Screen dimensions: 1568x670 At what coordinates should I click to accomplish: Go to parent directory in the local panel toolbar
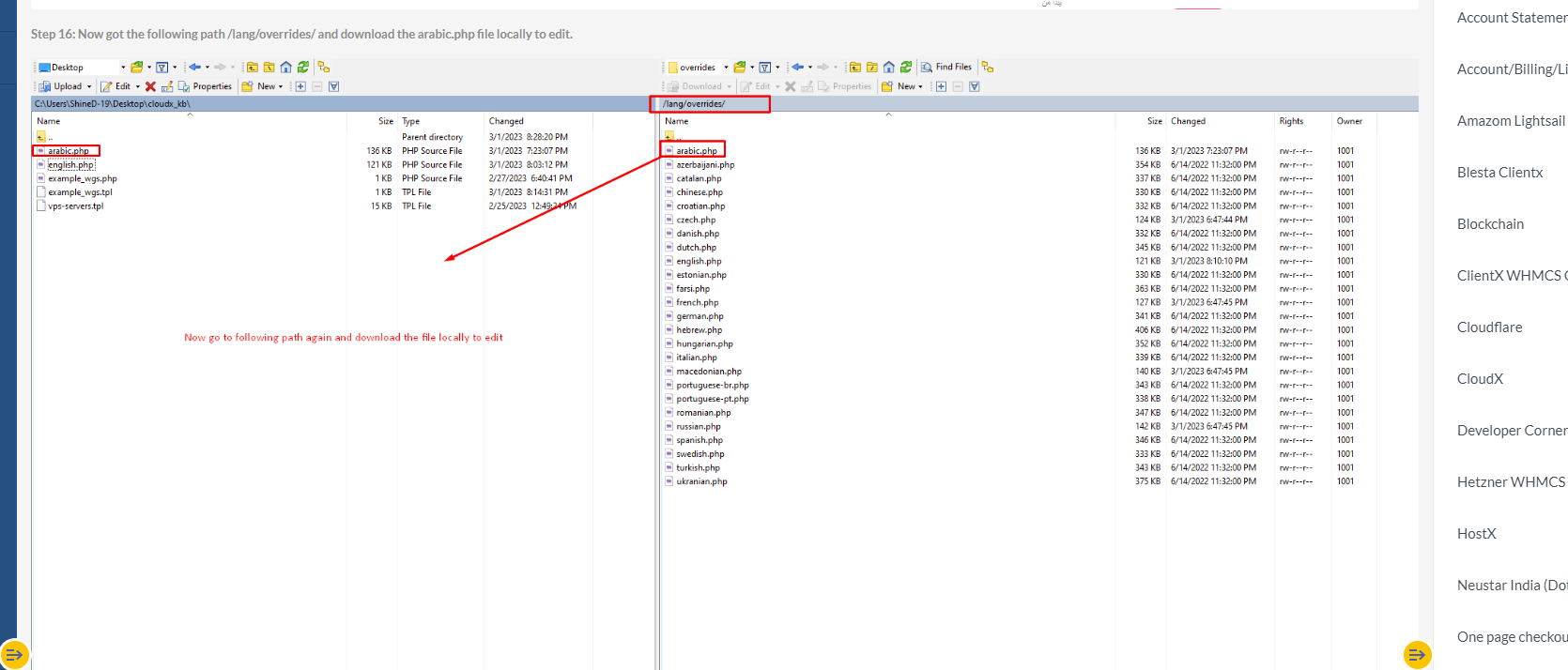point(253,68)
